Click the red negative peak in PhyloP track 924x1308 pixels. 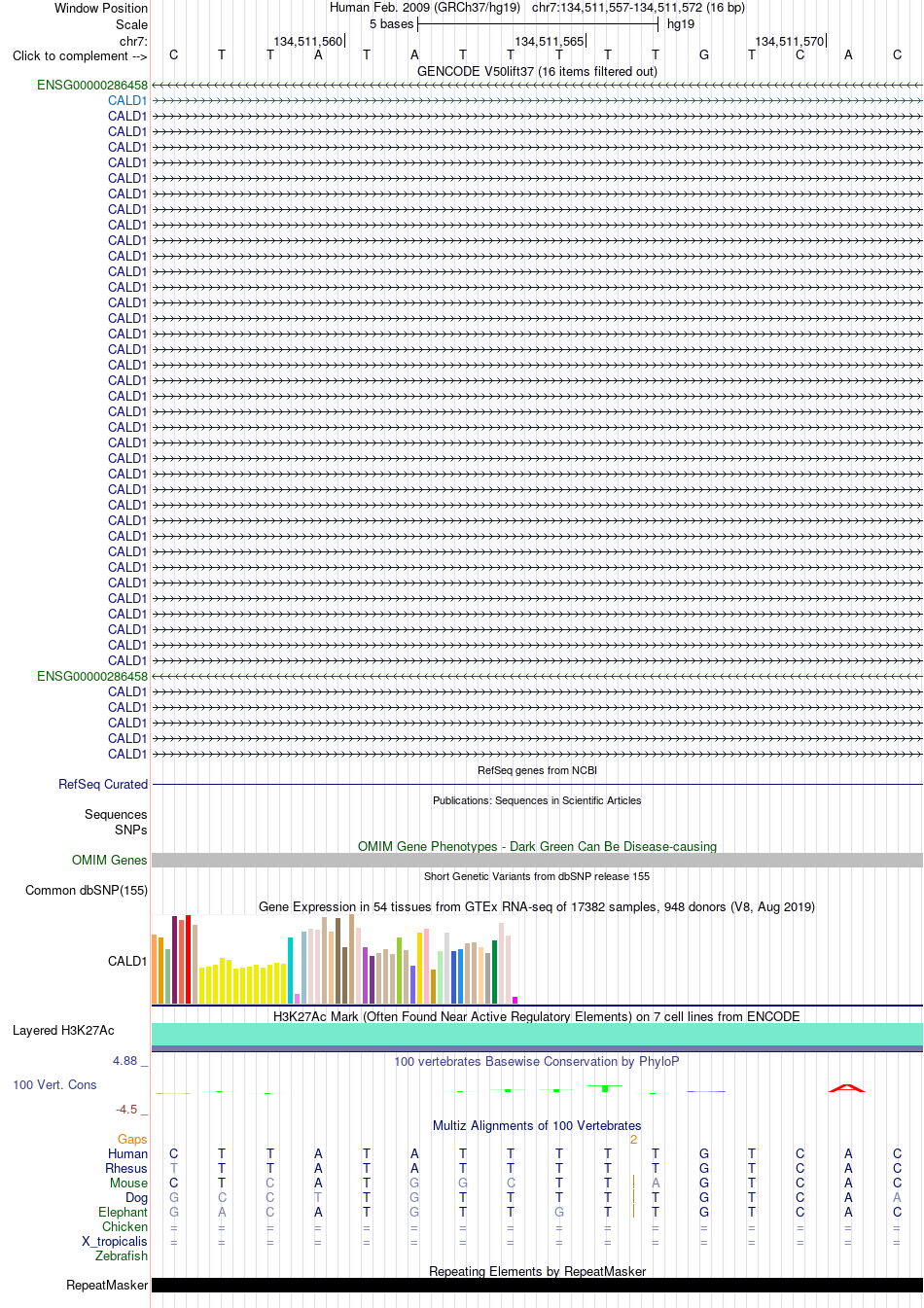pyautogui.click(x=847, y=1087)
